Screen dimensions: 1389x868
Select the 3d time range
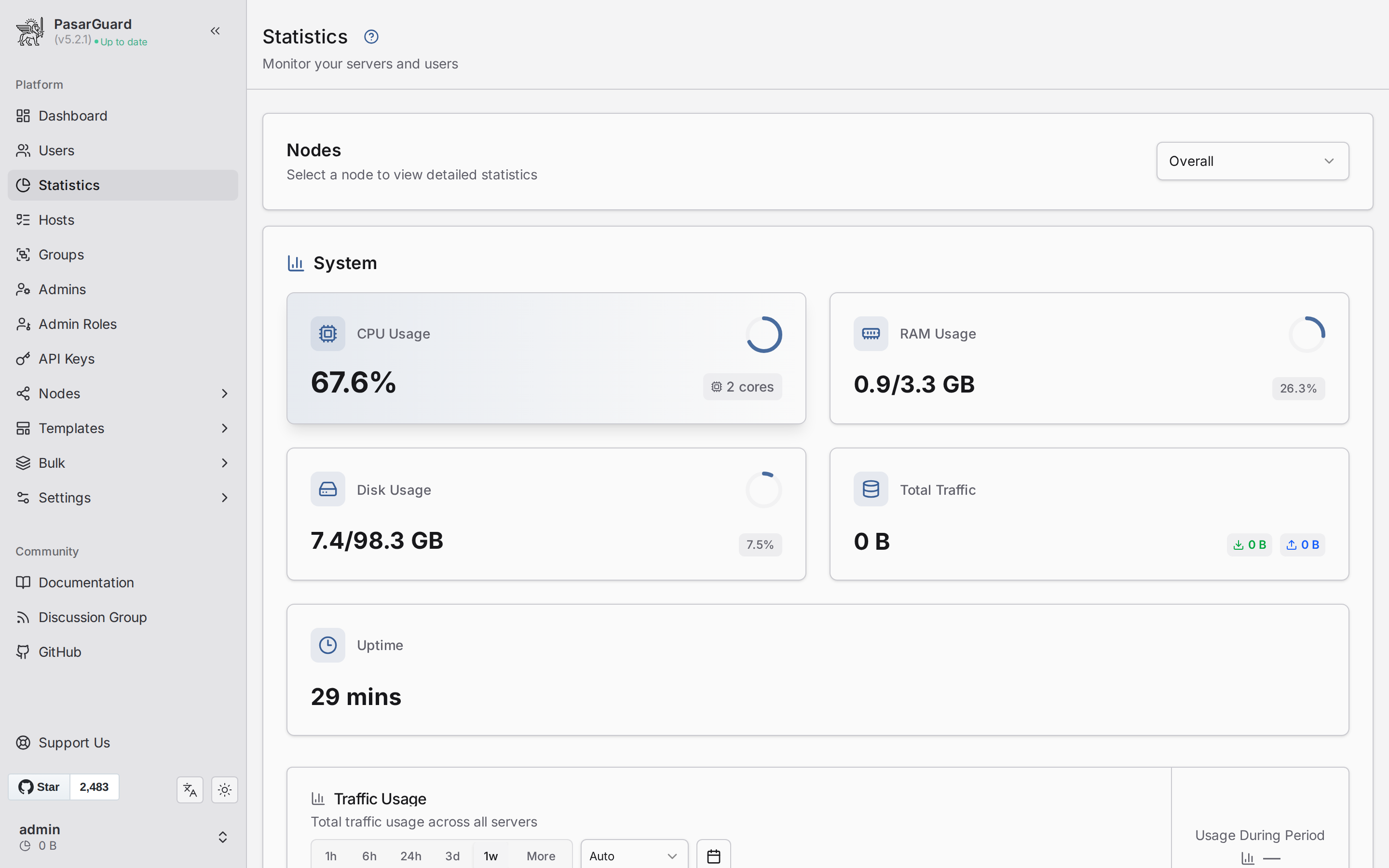(x=452, y=856)
